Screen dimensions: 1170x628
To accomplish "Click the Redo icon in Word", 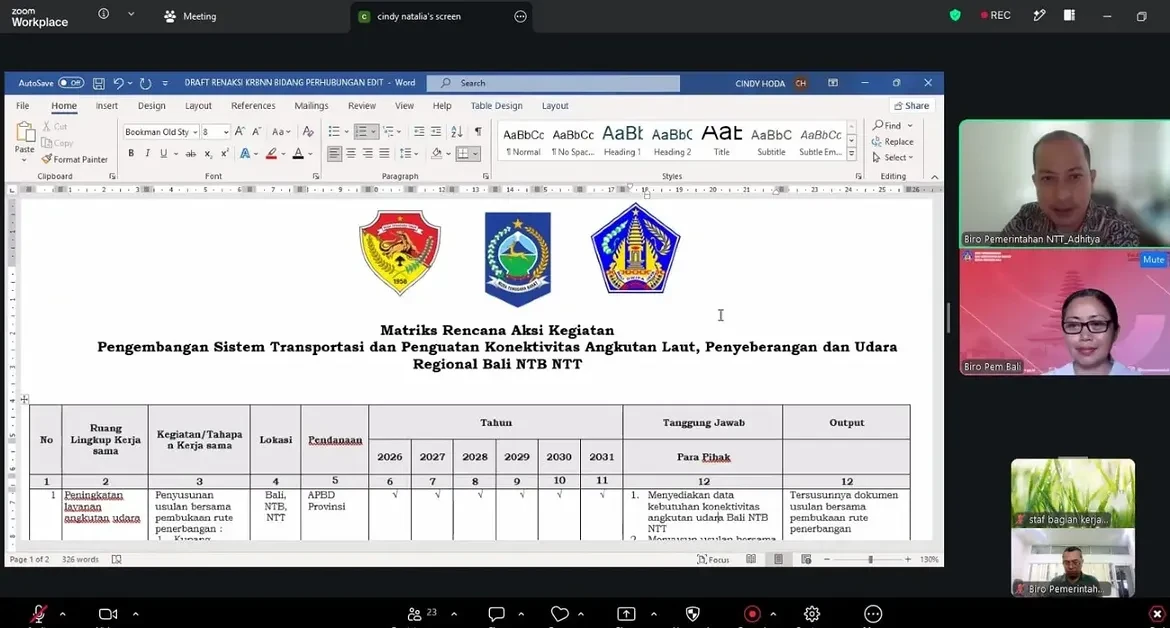I will 146,84.
